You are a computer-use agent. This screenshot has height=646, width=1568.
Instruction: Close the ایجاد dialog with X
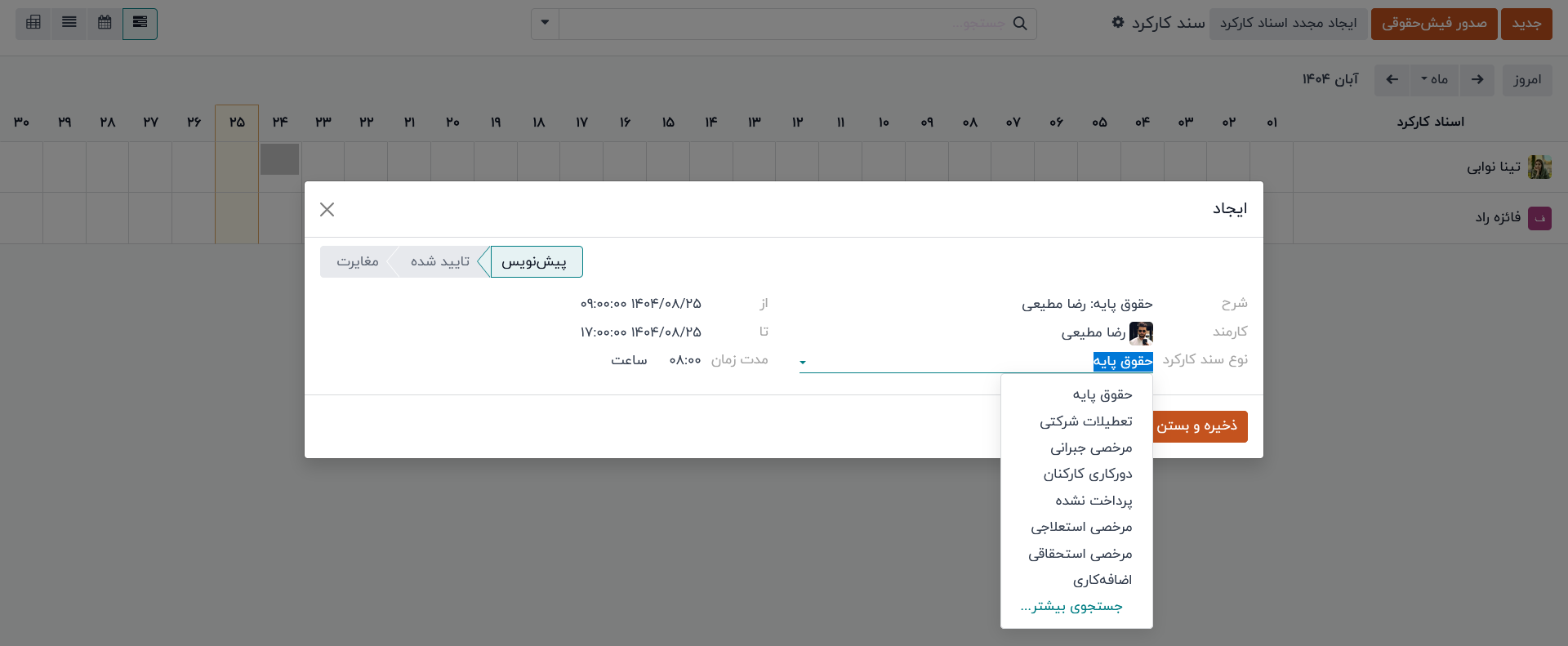tap(327, 210)
